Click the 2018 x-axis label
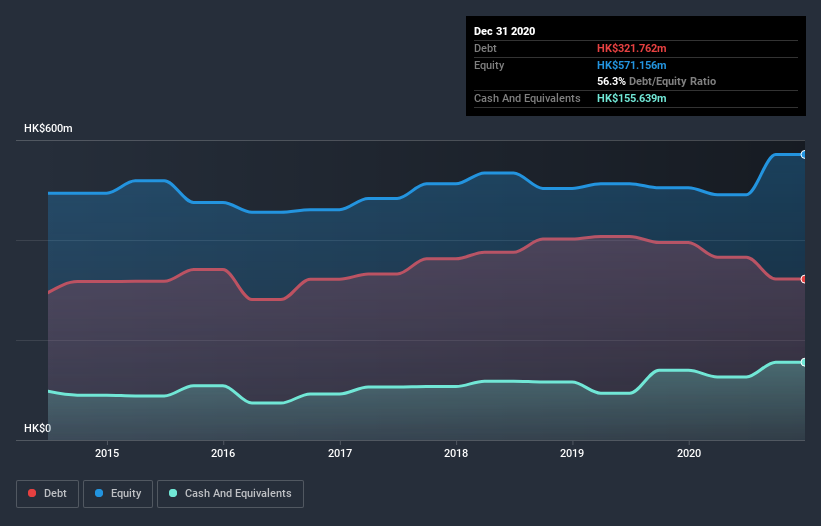The width and height of the screenshot is (821, 526). [x=456, y=453]
